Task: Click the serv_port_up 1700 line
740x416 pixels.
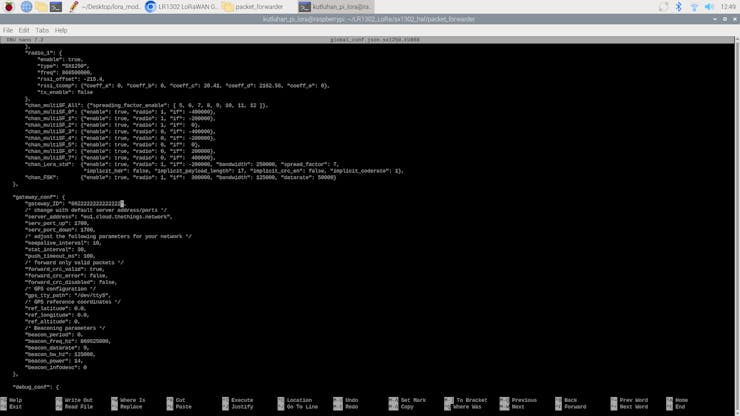Action: click(x=57, y=223)
